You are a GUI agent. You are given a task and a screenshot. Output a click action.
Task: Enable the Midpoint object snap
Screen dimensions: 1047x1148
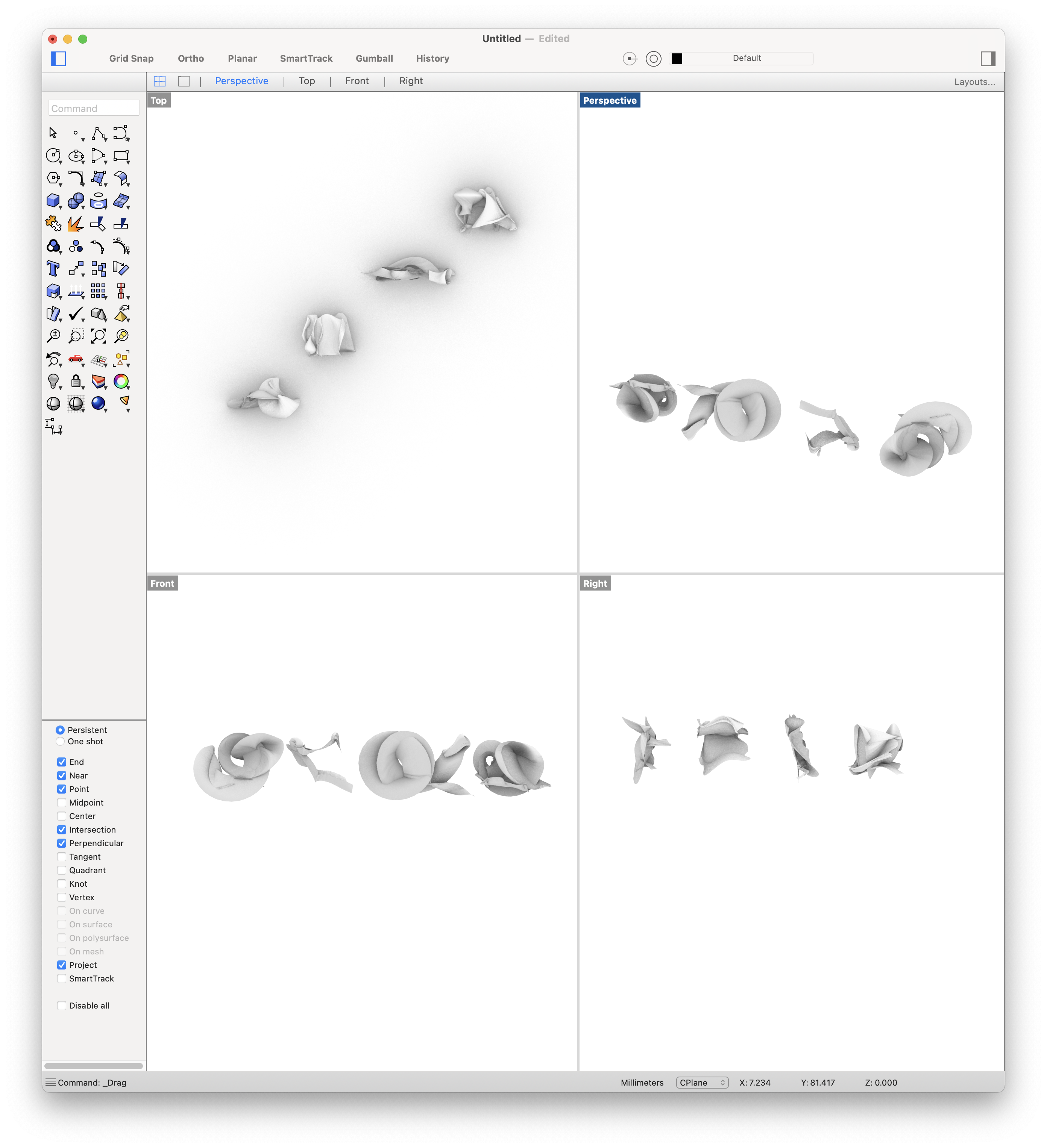[62, 802]
